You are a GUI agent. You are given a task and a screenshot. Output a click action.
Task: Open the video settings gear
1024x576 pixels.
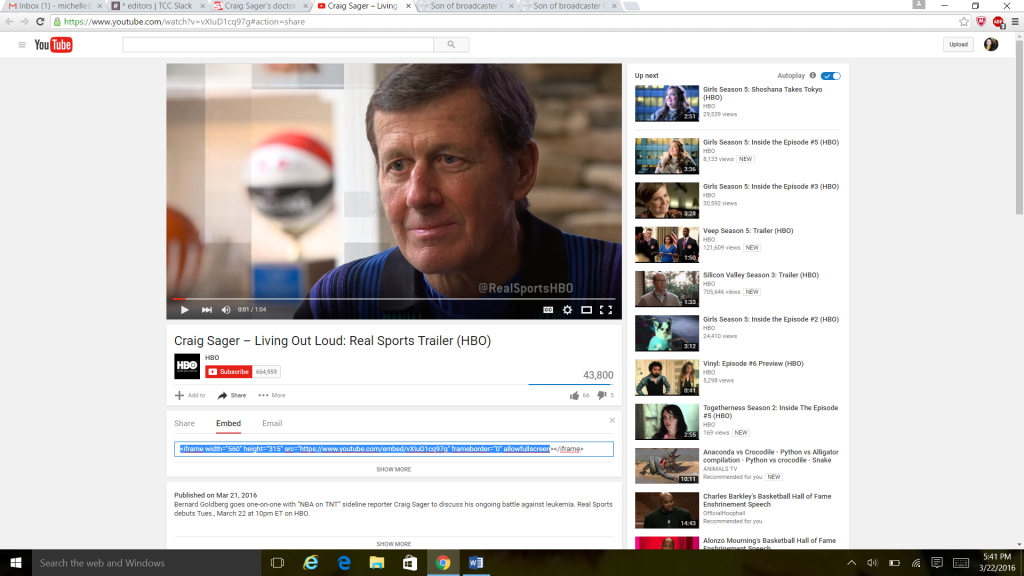click(x=567, y=310)
